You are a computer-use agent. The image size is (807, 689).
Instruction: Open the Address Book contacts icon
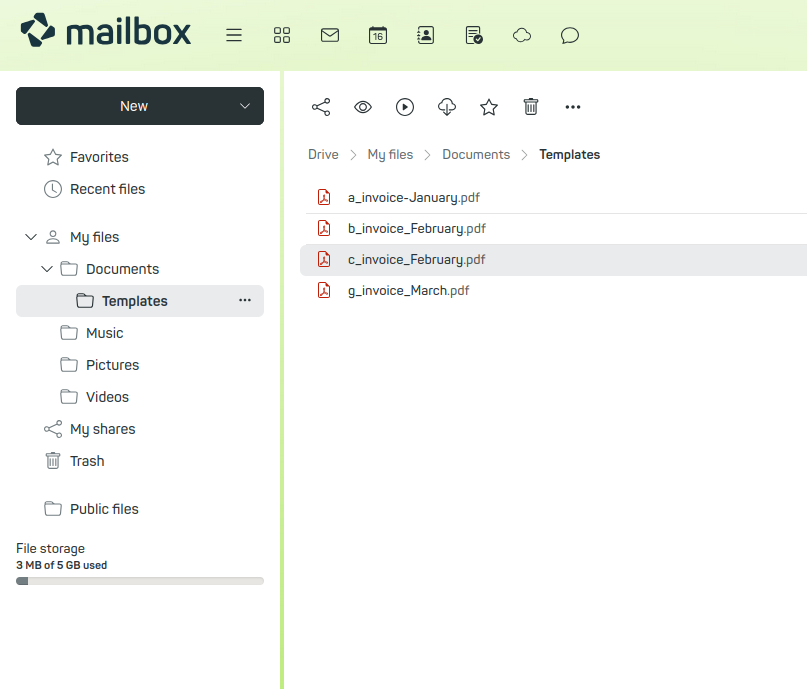click(426, 35)
